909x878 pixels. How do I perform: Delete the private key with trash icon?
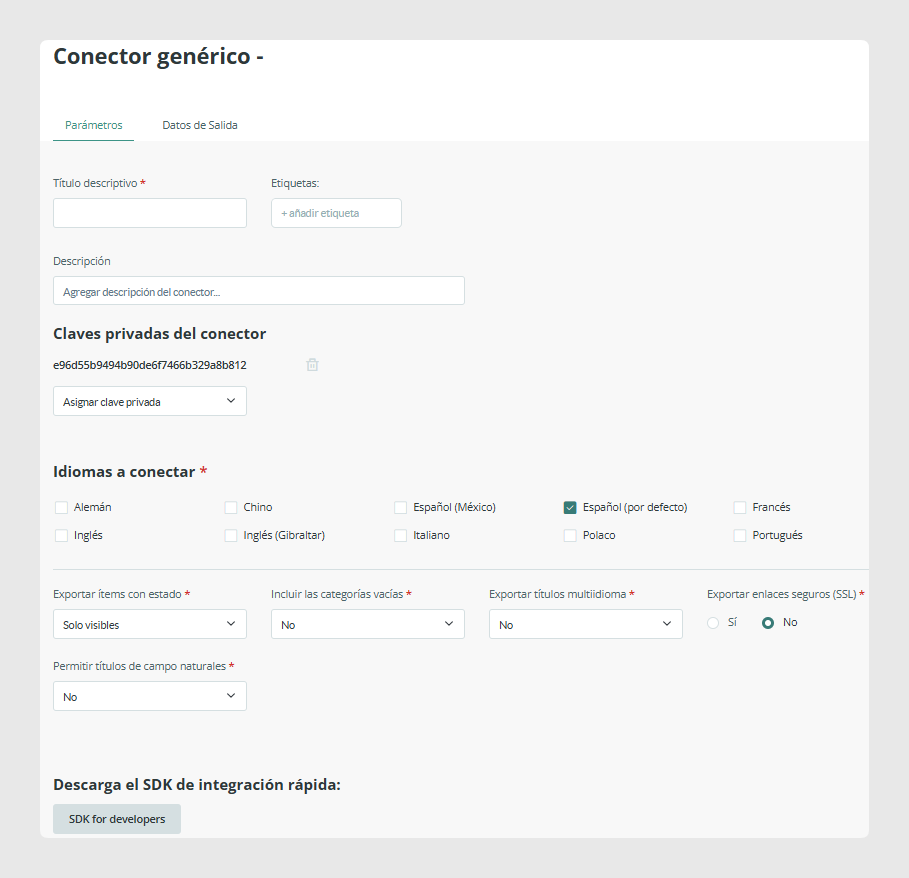point(312,365)
